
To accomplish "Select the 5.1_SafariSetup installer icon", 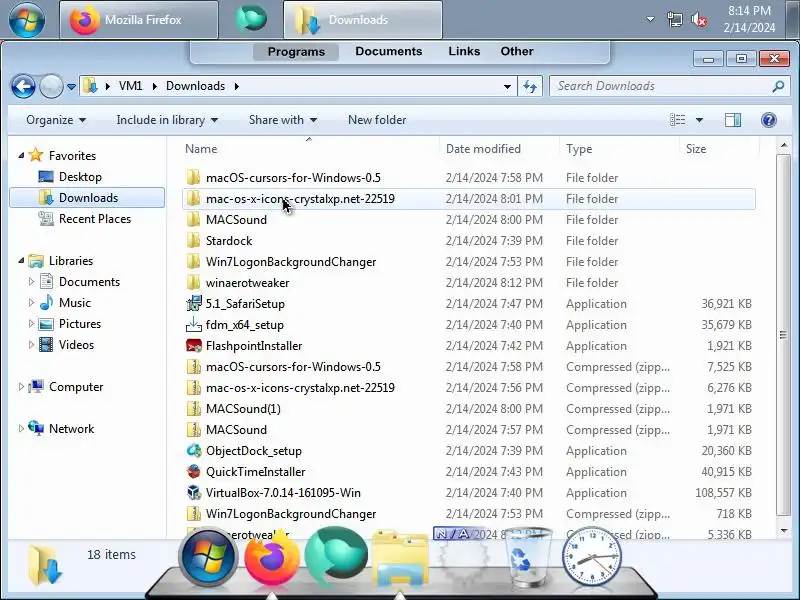I will tap(193, 304).
